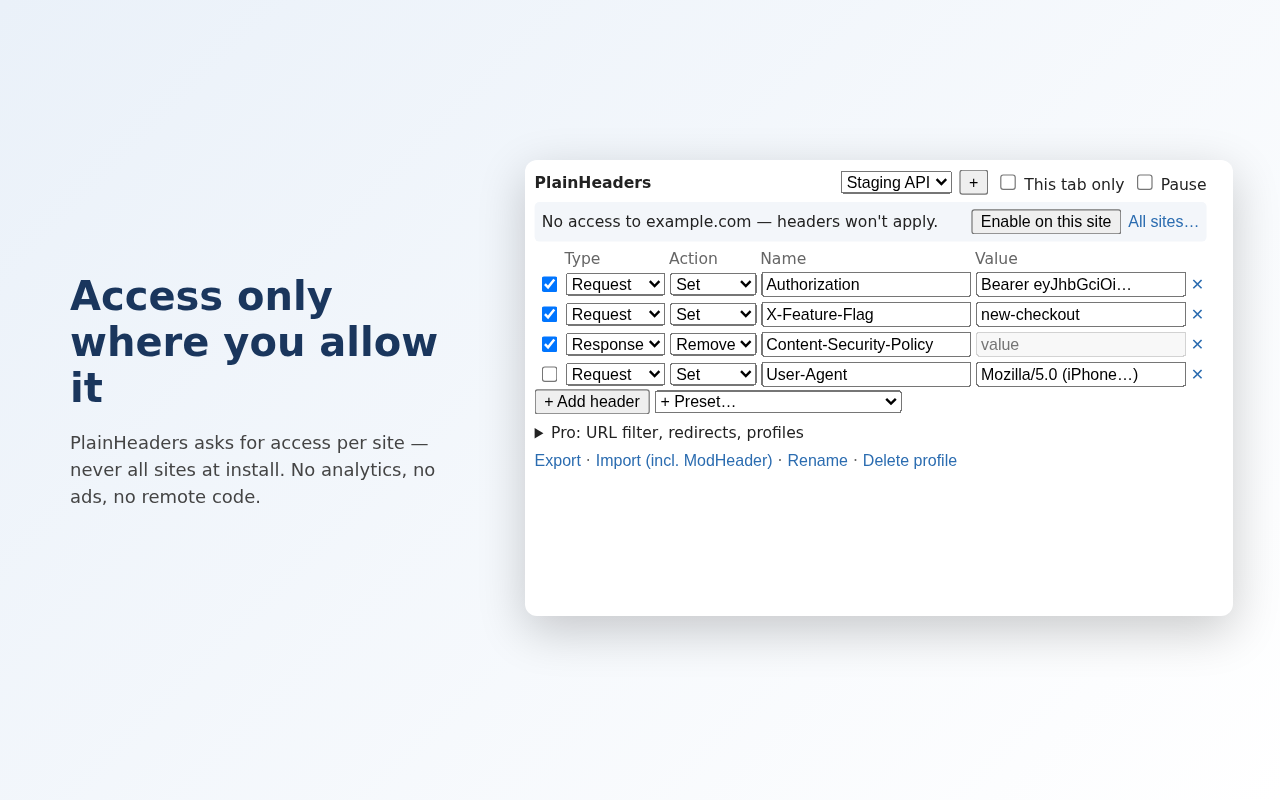Remove the Authorization header row
Image resolution: width=1280 pixels, height=800 pixels.
click(1197, 284)
